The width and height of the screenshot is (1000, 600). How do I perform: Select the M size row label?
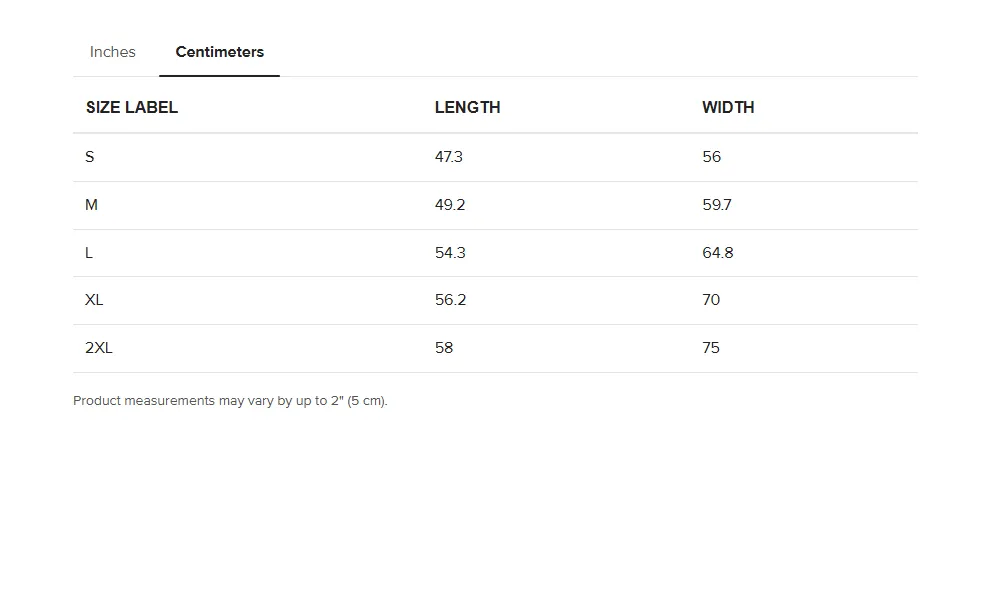coord(91,205)
